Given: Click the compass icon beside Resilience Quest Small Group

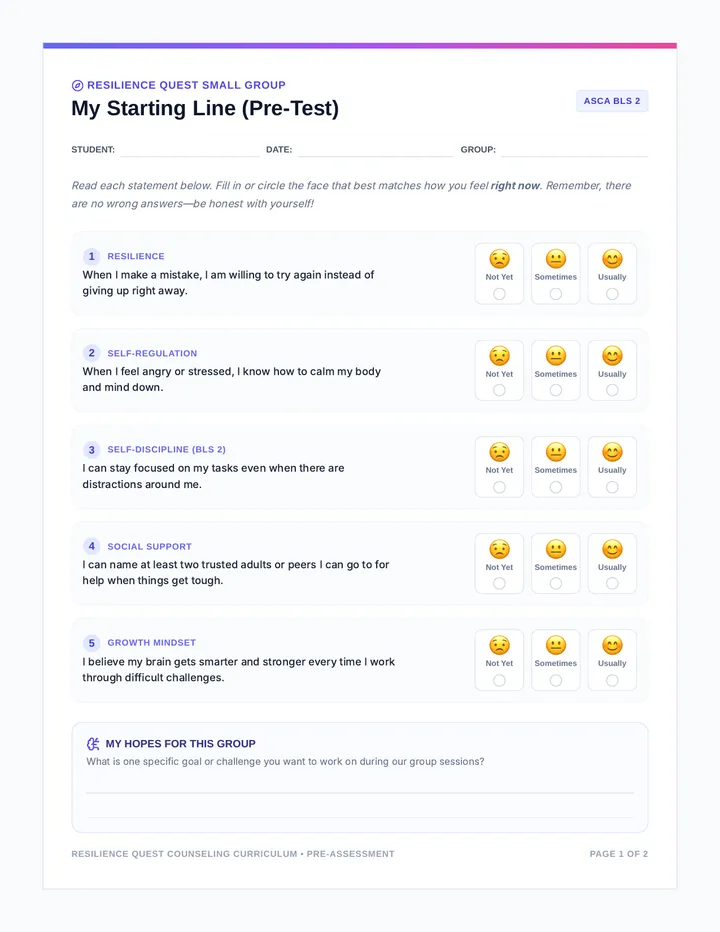Looking at the screenshot, I should coord(77,86).
